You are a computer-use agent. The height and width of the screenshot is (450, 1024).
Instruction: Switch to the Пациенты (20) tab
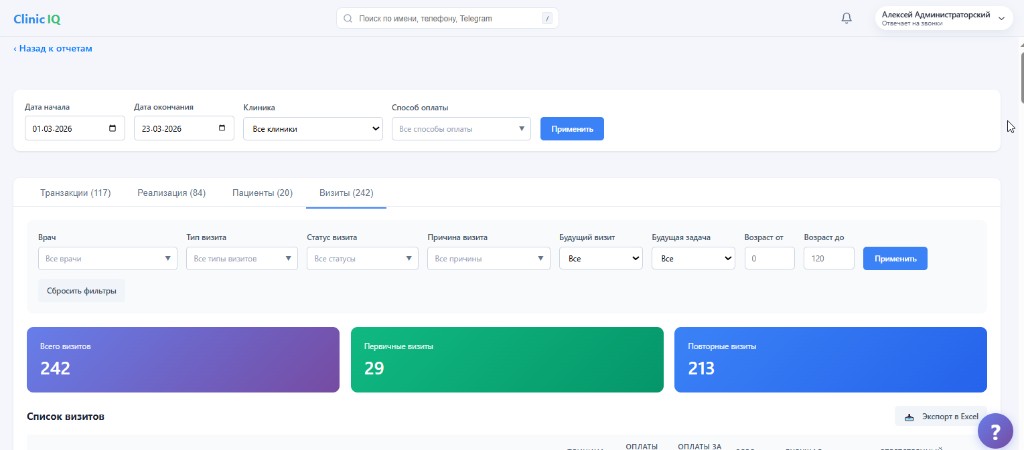(263, 193)
